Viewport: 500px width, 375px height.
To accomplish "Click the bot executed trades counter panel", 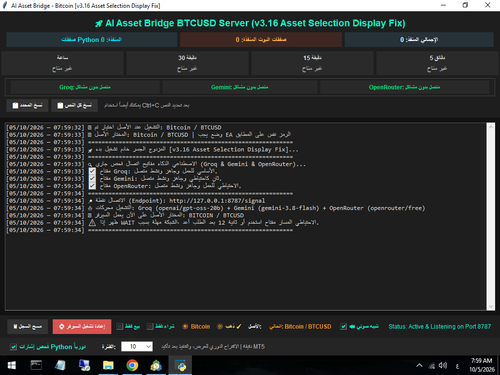I will point(261,40).
